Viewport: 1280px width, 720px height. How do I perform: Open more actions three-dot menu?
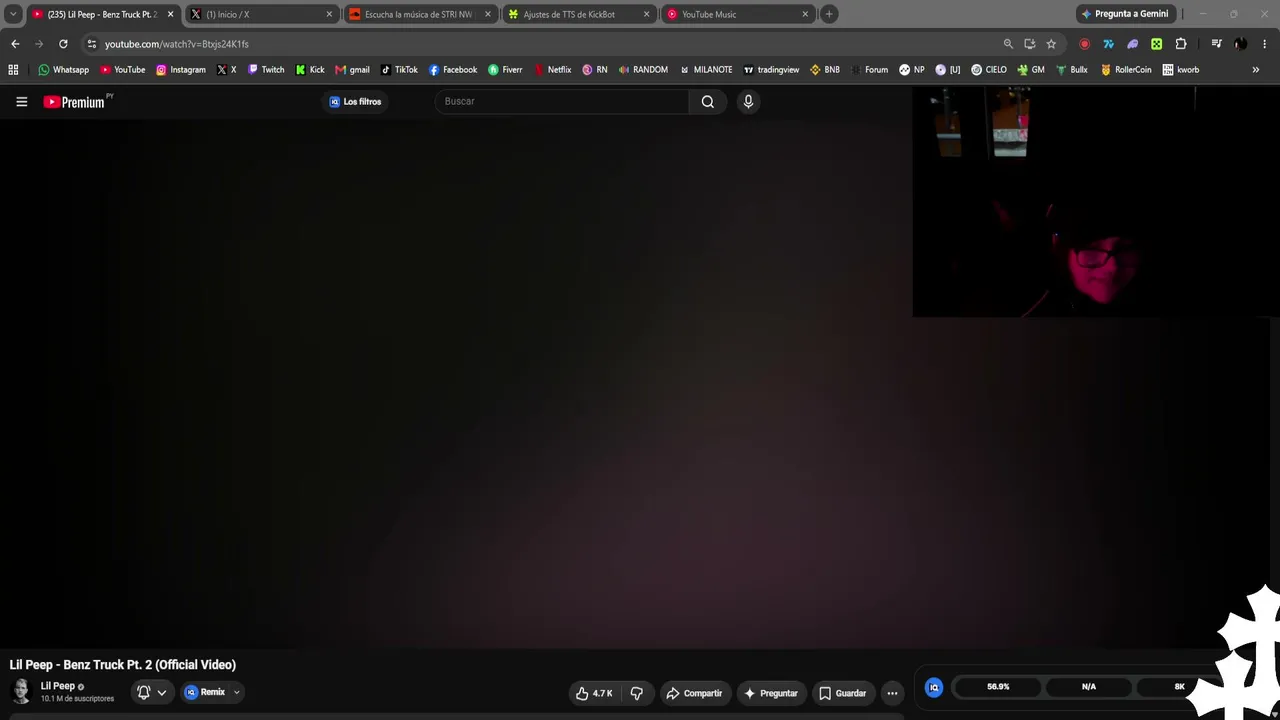tap(892, 693)
